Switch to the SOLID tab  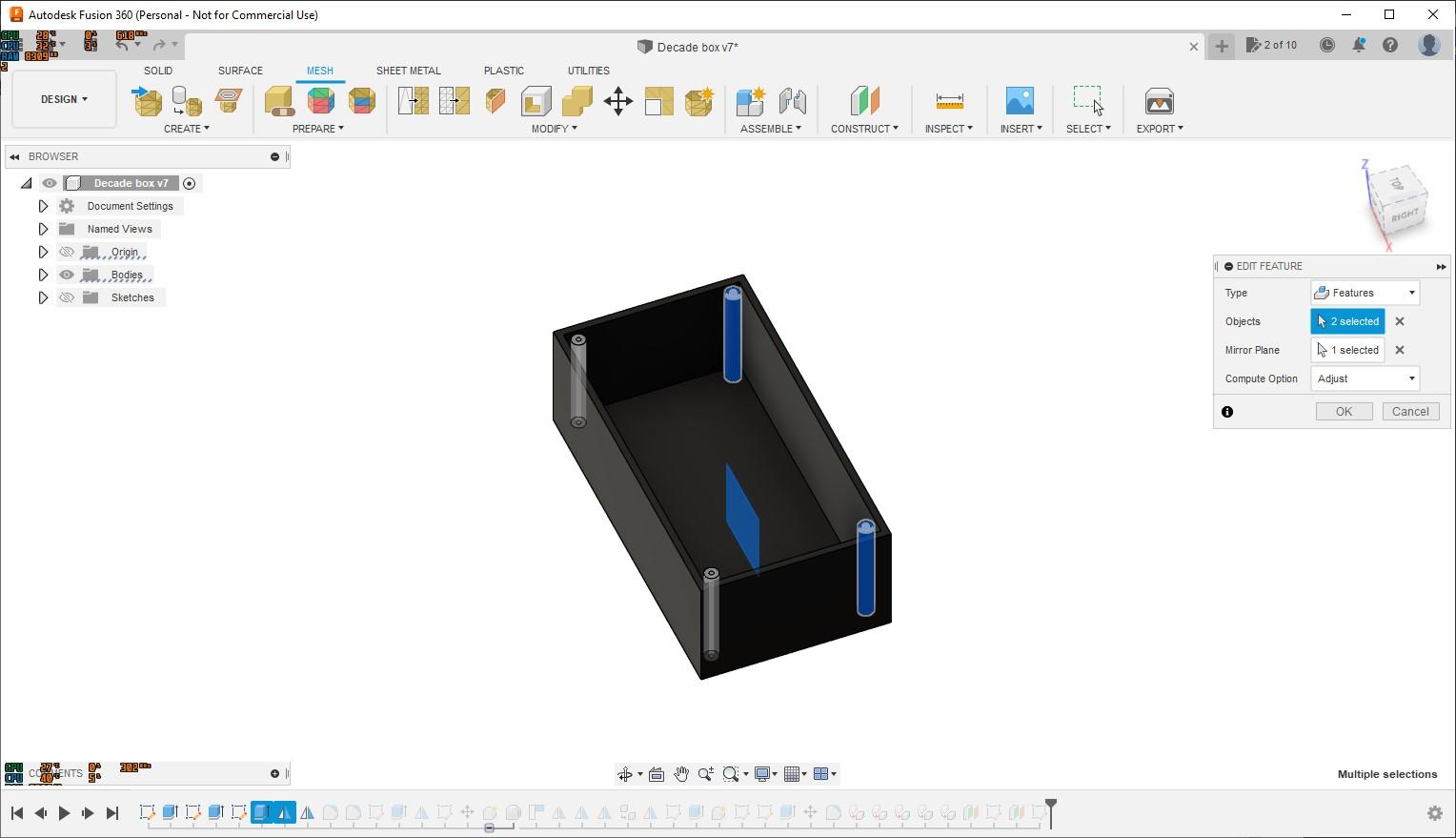click(158, 71)
